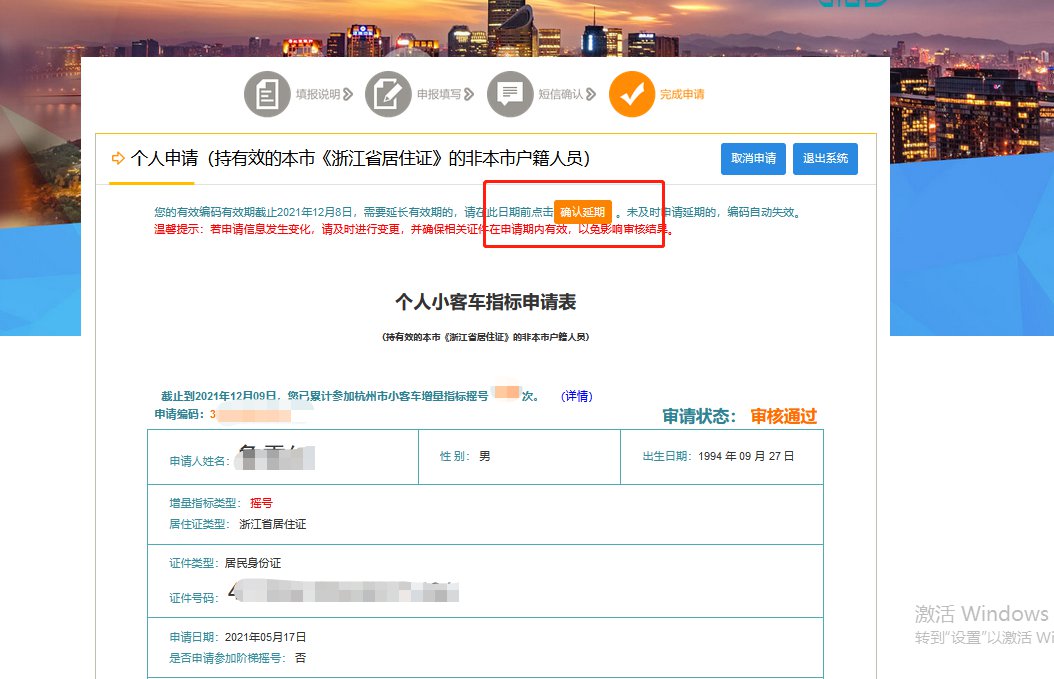Viewport: 1054px width, 679px height.
Task: Click the red 摇号 indicator type value
Action: [x=261, y=503]
